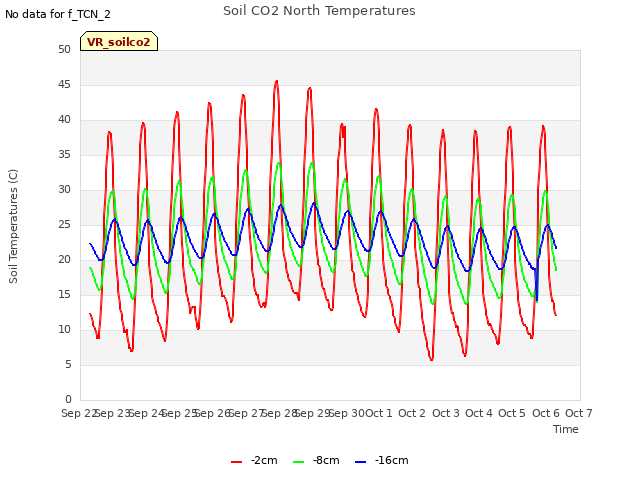Click the 40 value on y-axis
The width and height of the screenshot is (640, 480).
tap(64, 120)
